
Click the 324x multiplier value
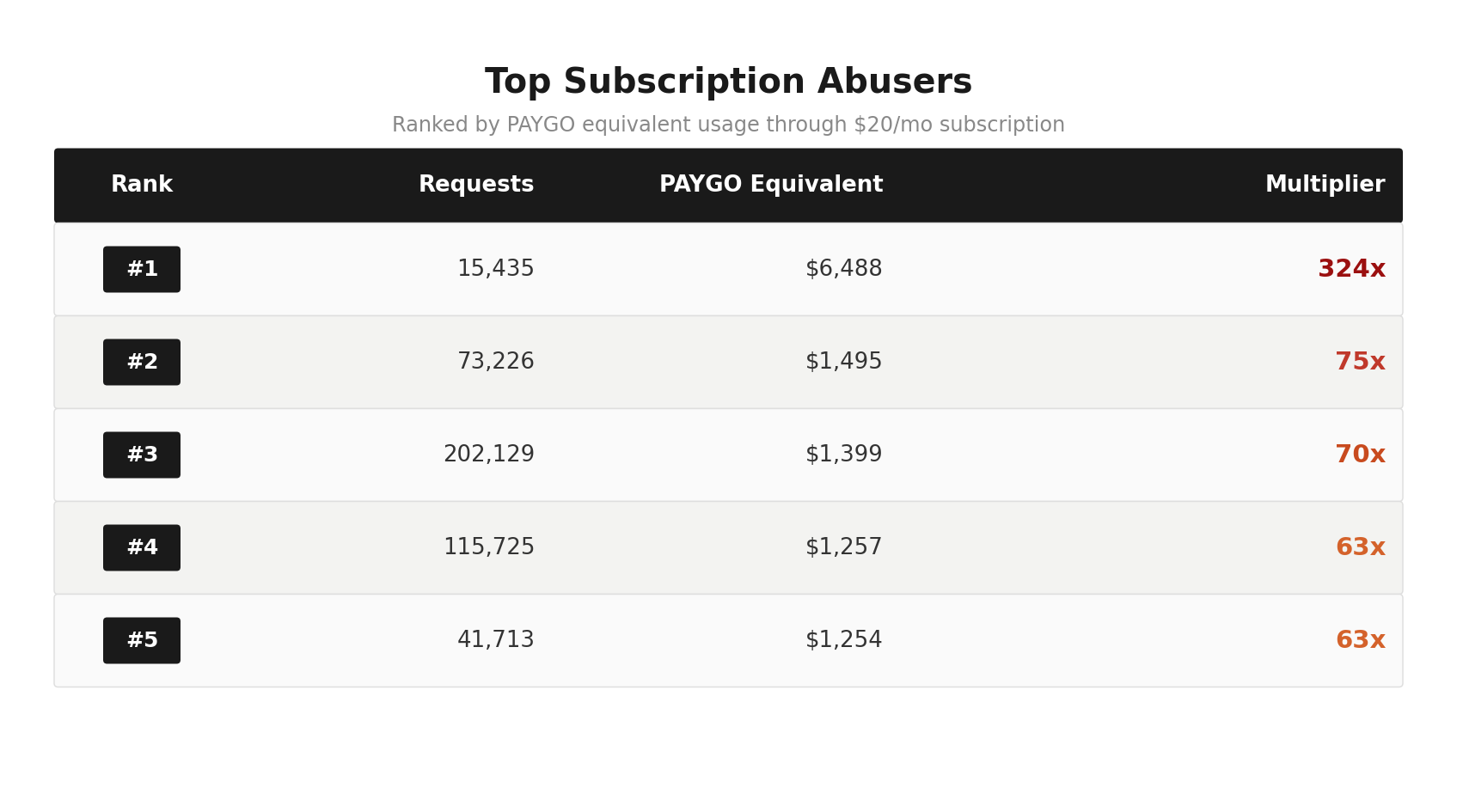tap(1351, 270)
